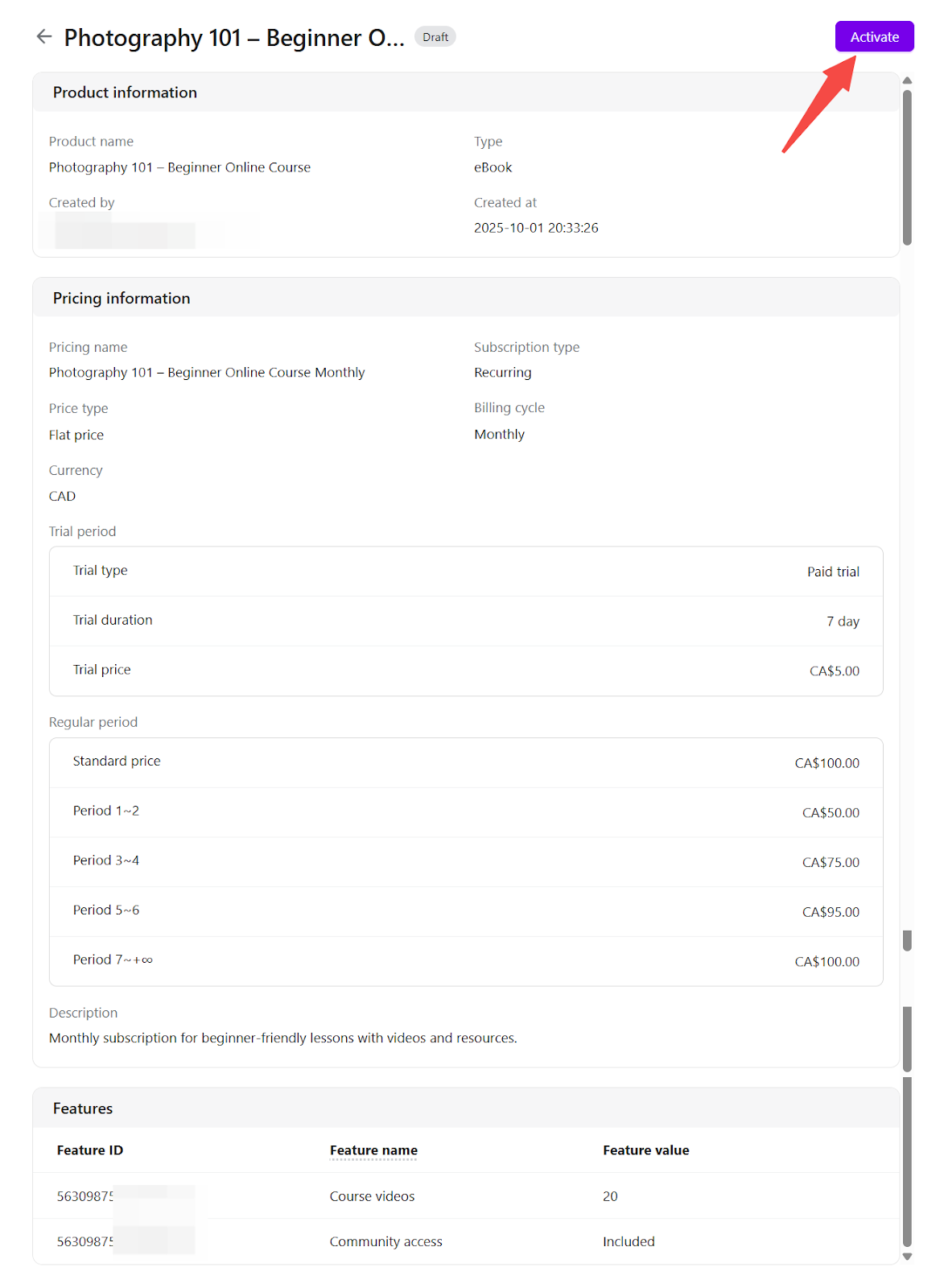Click the Draft status badge
This screenshot has height=1288, width=944.
point(435,37)
